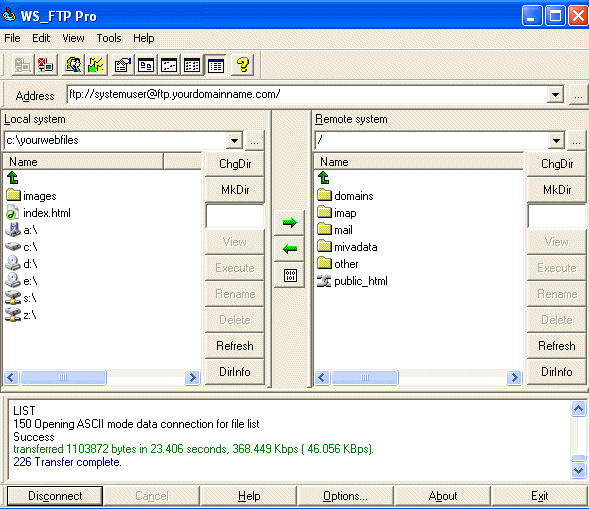Go up one level in local system
This screenshot has height=509, width=589.
point(13,178)
